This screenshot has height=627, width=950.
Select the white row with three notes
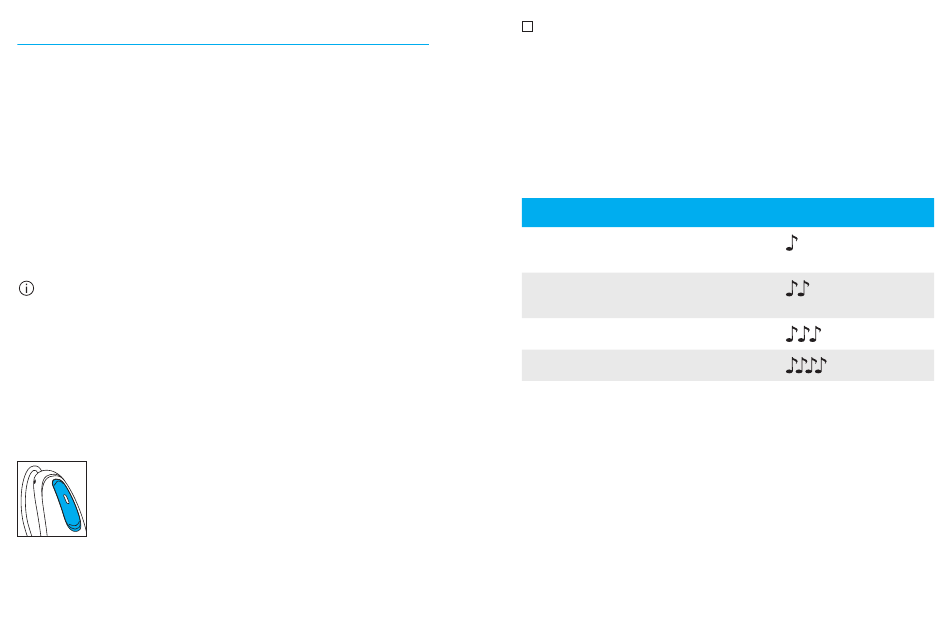(728, 334)
